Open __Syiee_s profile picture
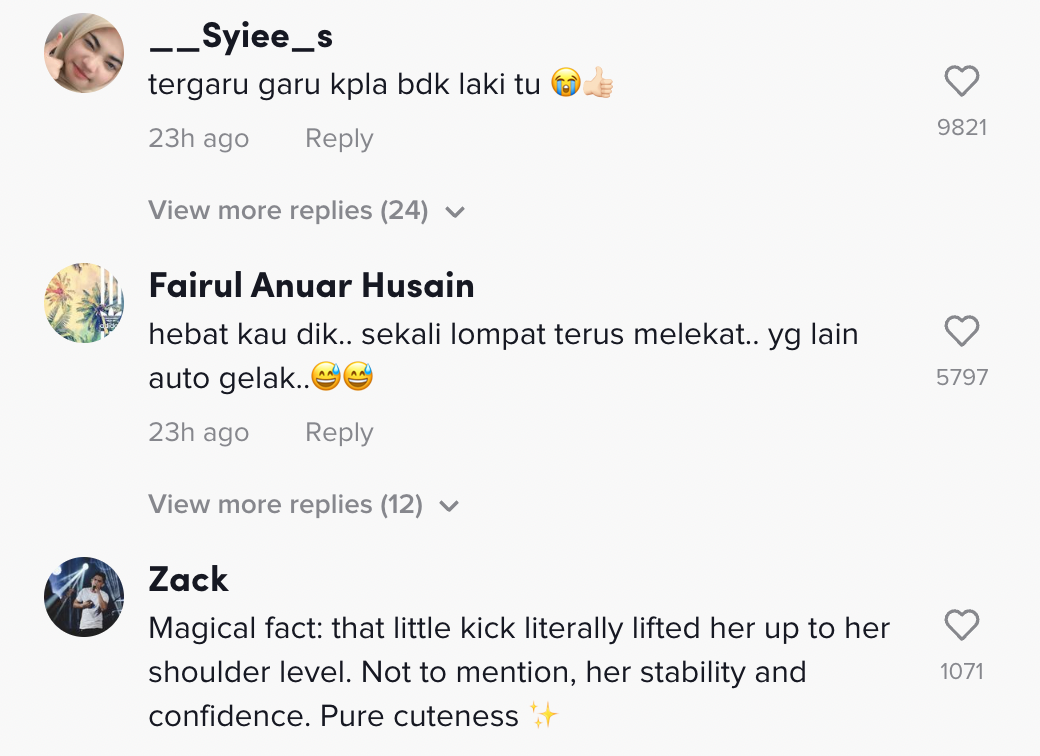This screenshot has height=756, width=1040. click(84, 53)
